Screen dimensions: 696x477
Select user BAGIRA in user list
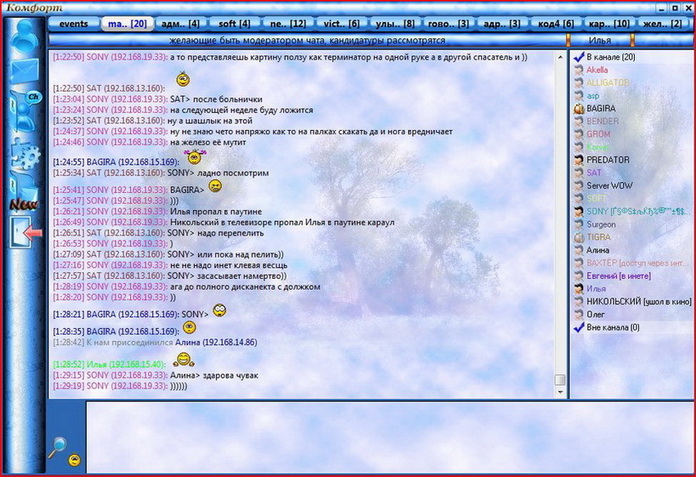pos(601,108)
